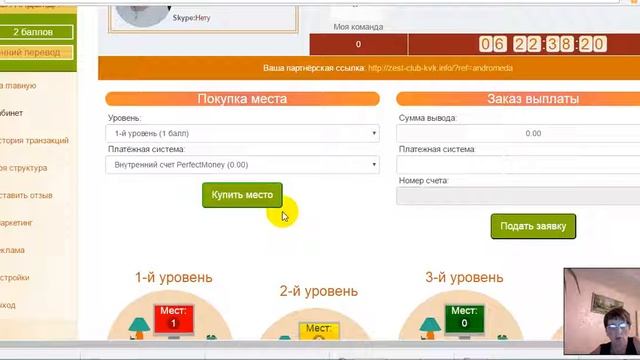Click the yellow Мест monitor on 2-й уровень
This screenshot has height=360, width=640.
(319, 331)
